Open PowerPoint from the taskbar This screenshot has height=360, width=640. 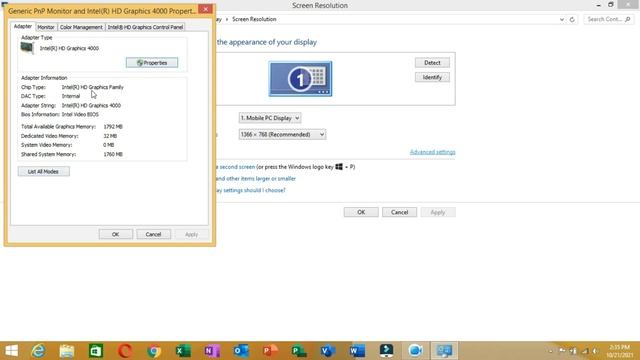click(270, 351)
